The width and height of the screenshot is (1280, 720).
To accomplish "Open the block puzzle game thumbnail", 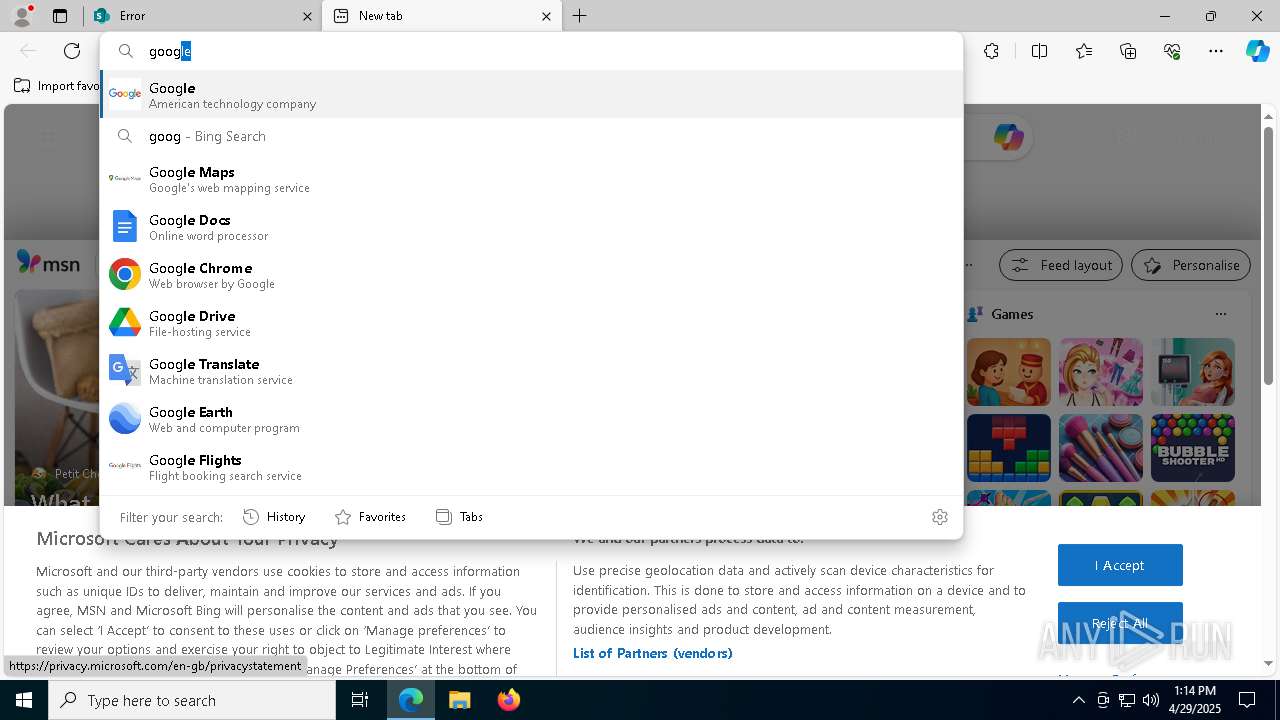I will 1009,448.
